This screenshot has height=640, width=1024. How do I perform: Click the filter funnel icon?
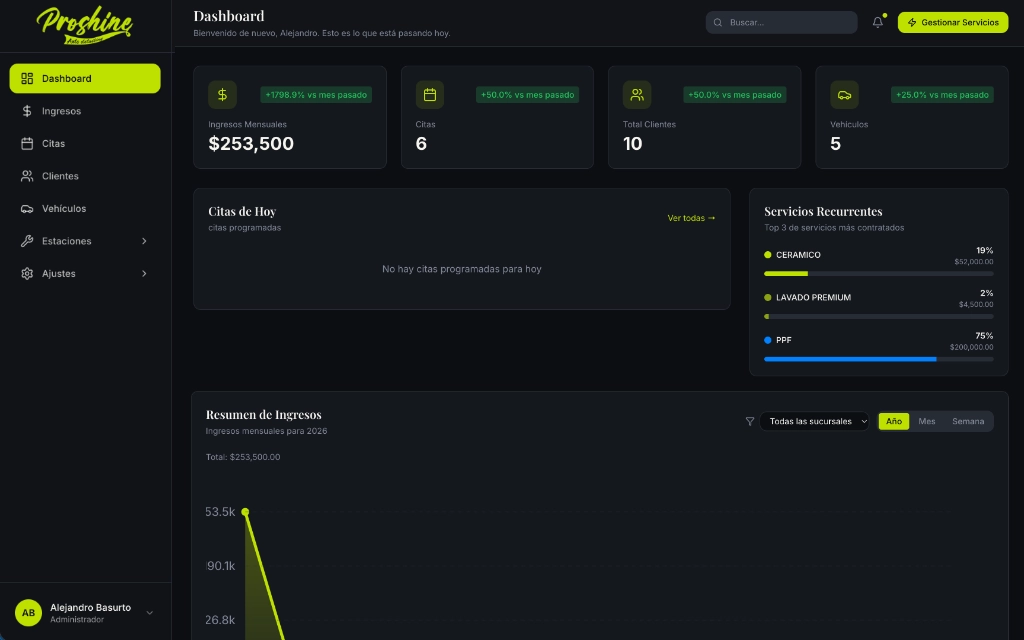(750, 421)
